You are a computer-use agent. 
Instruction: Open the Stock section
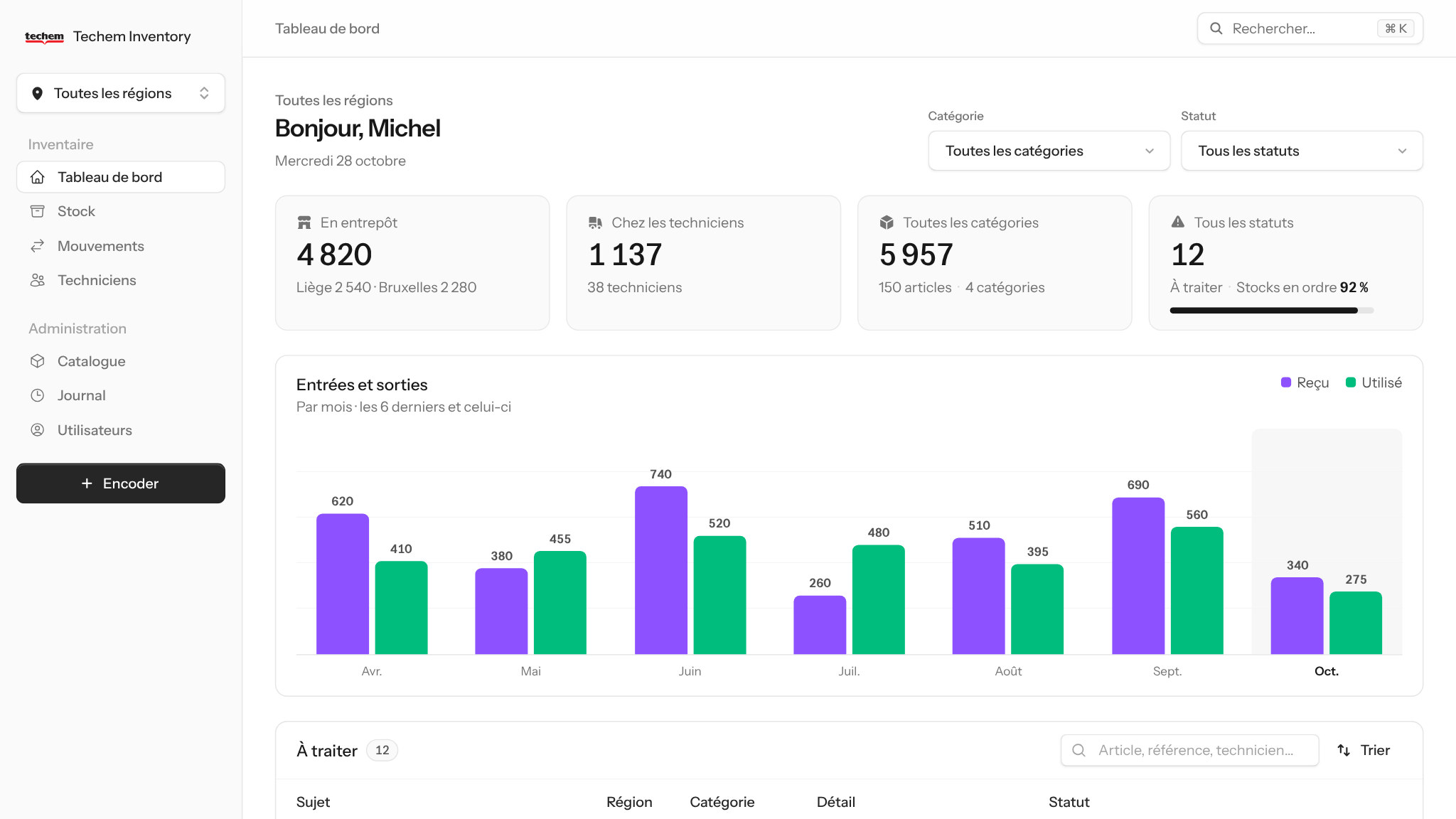[121, 211]
